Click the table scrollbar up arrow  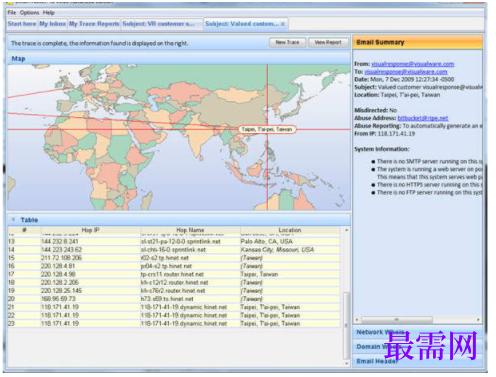tap(346, 230)
